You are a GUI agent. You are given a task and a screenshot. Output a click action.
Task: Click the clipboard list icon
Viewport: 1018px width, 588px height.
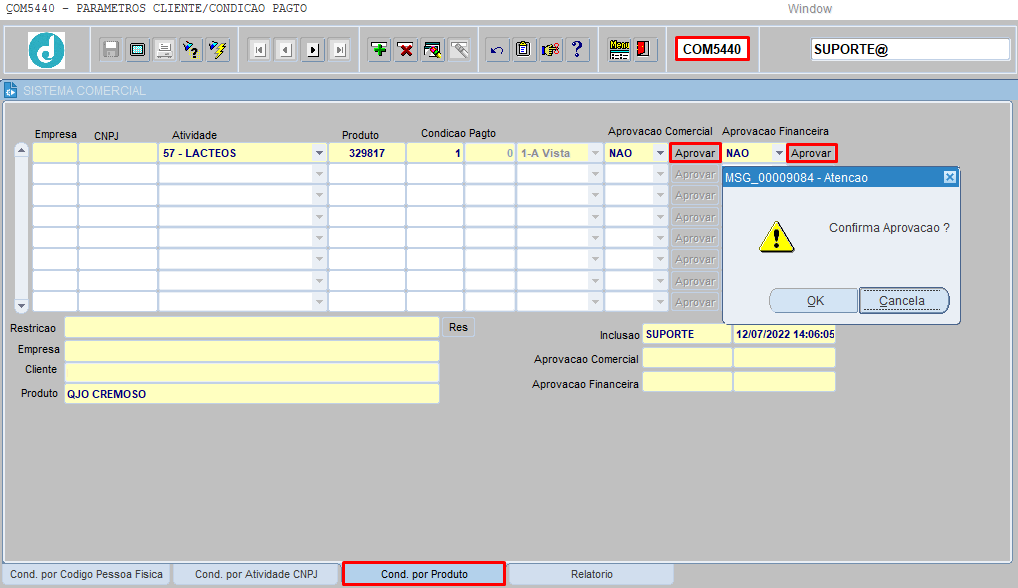[x=523, y=49]
